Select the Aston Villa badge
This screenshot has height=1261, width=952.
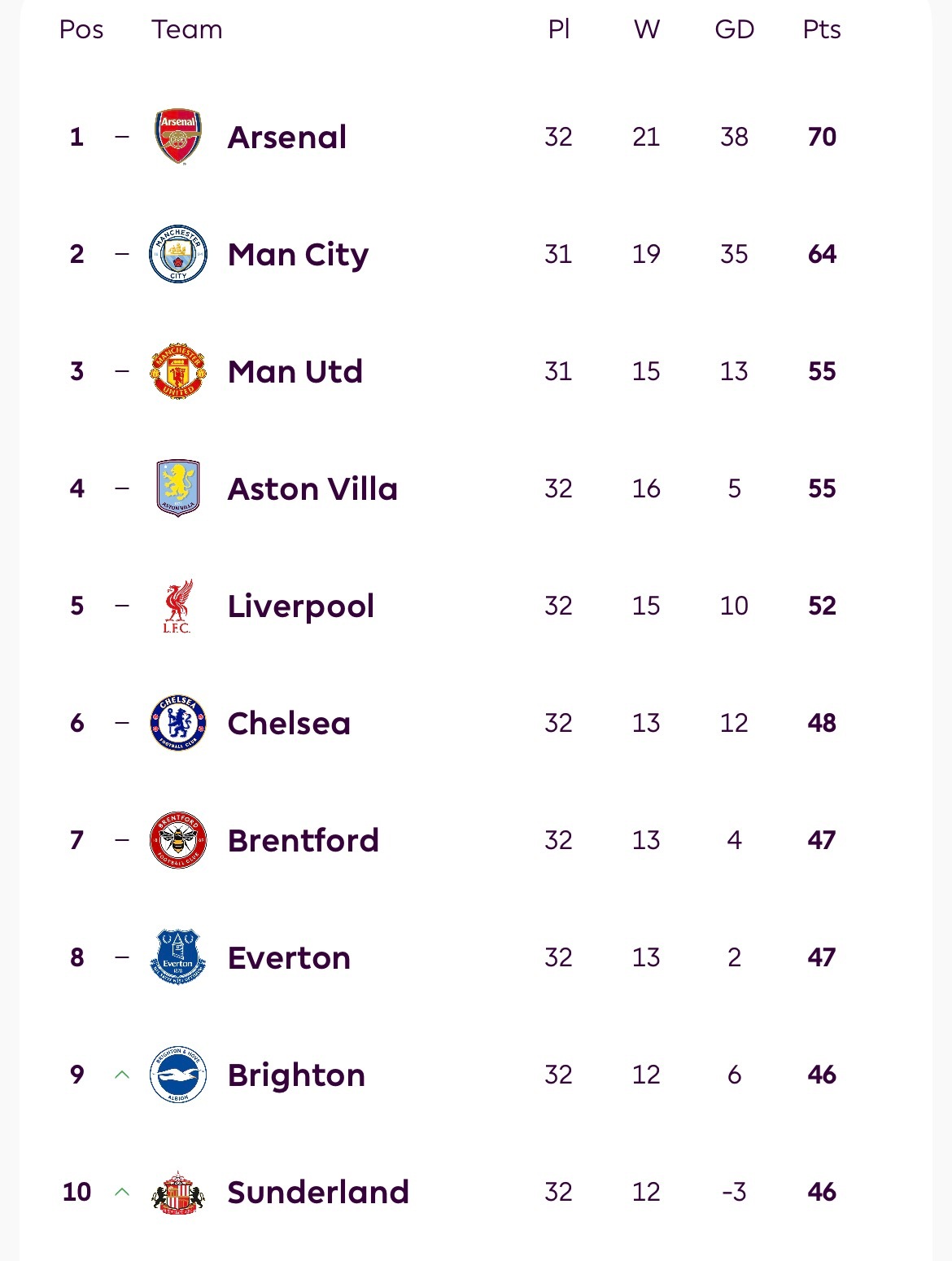(178, 488)
